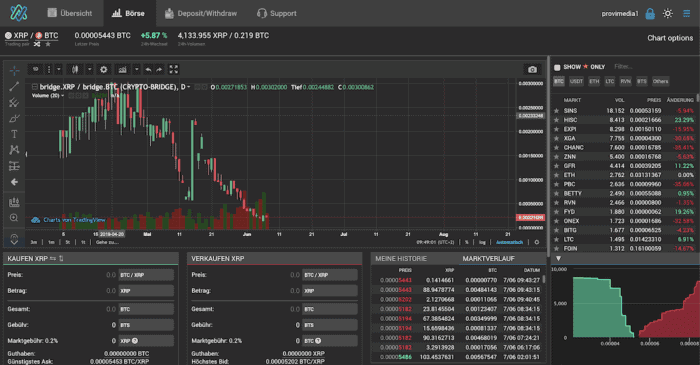The height and width of the screenshot is (365, 700).
Task: Open the Support tab
Action: point(277,13)
